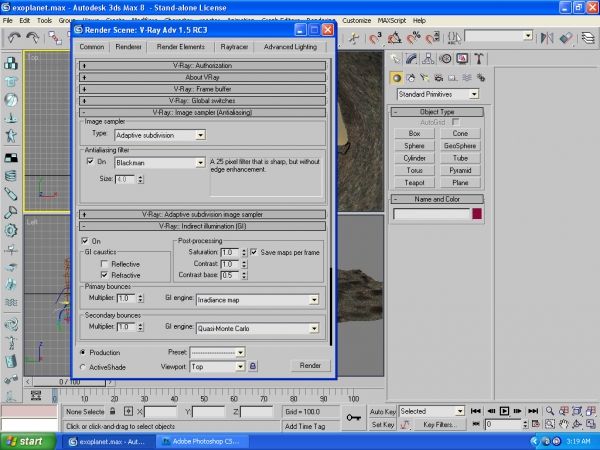
Task: Expand V-Ray Frame buffer rollout
Action: click(202, 89)
